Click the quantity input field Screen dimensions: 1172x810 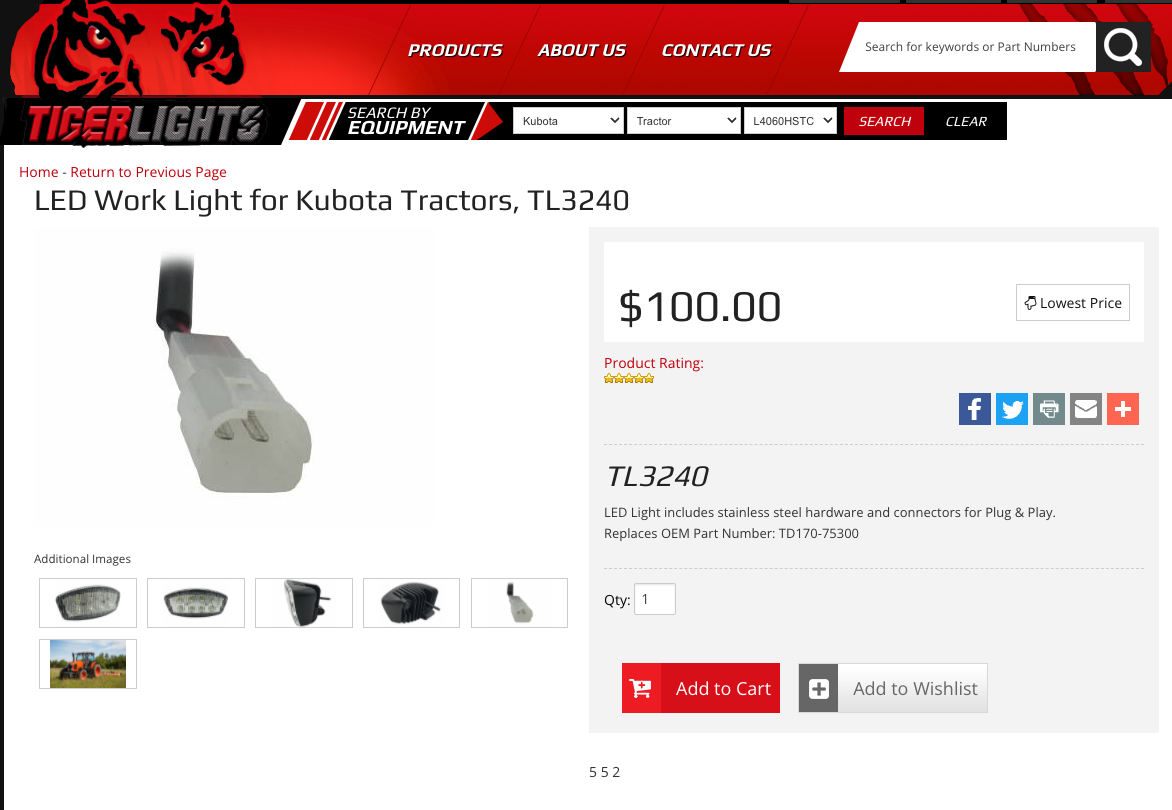[x=655, y=599]
